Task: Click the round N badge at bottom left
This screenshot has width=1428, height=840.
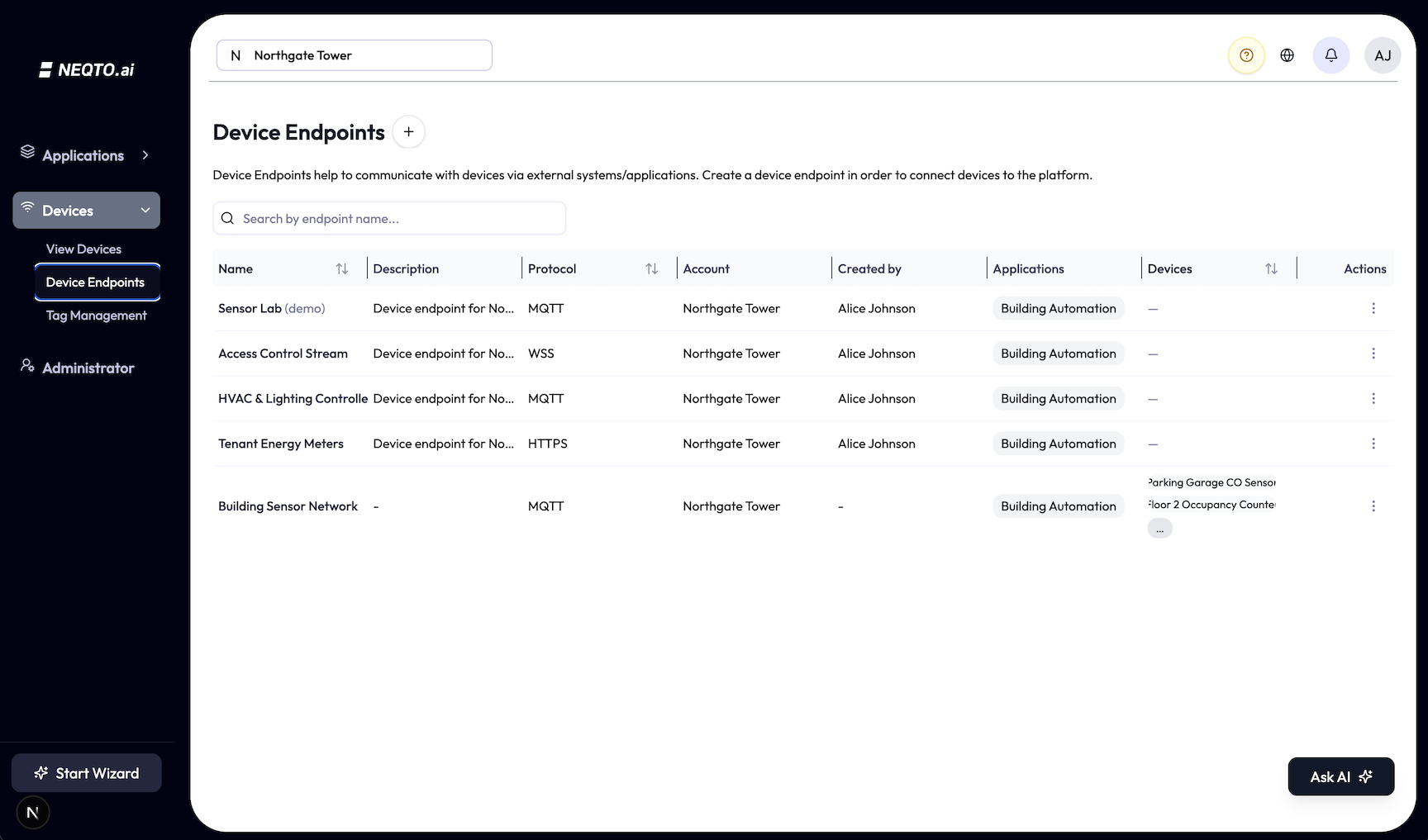Action: [33, 813]
